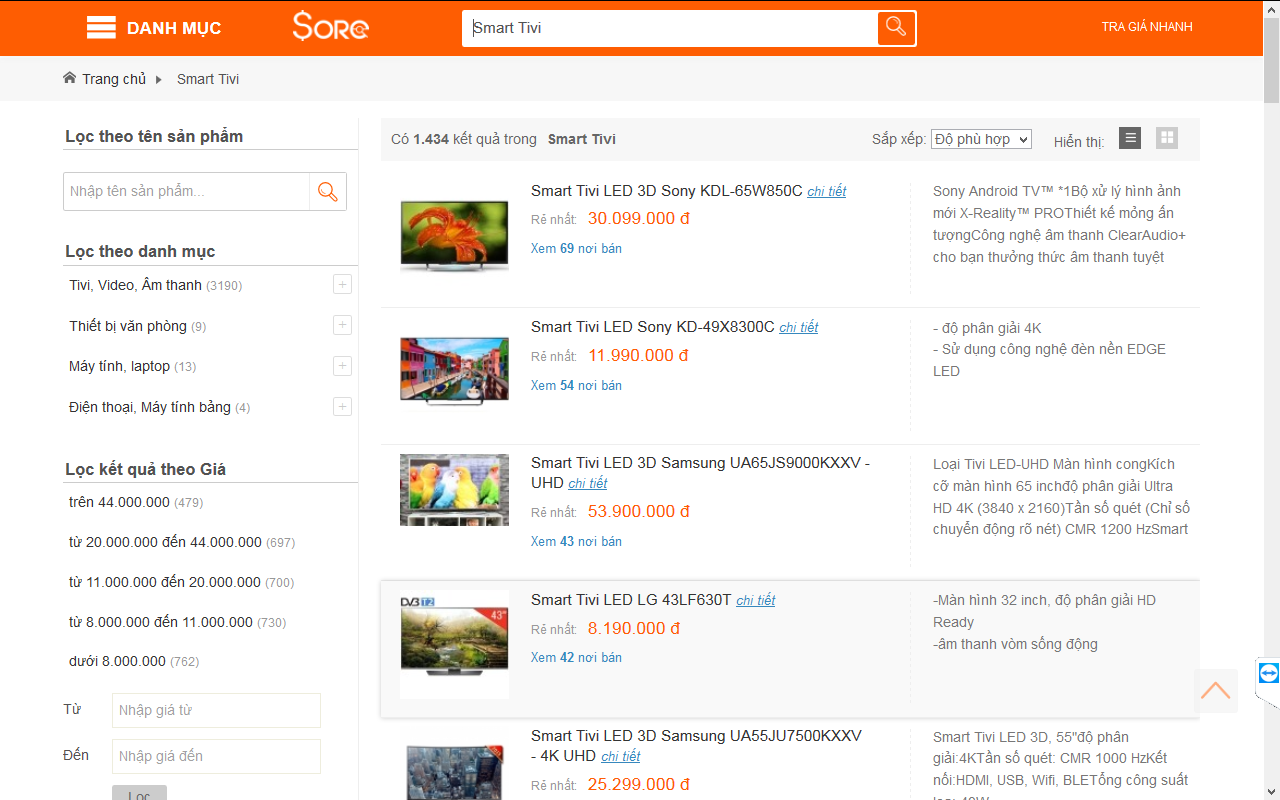Click the product name filter search icon
1280x800 pixels.
click(327, 191)
